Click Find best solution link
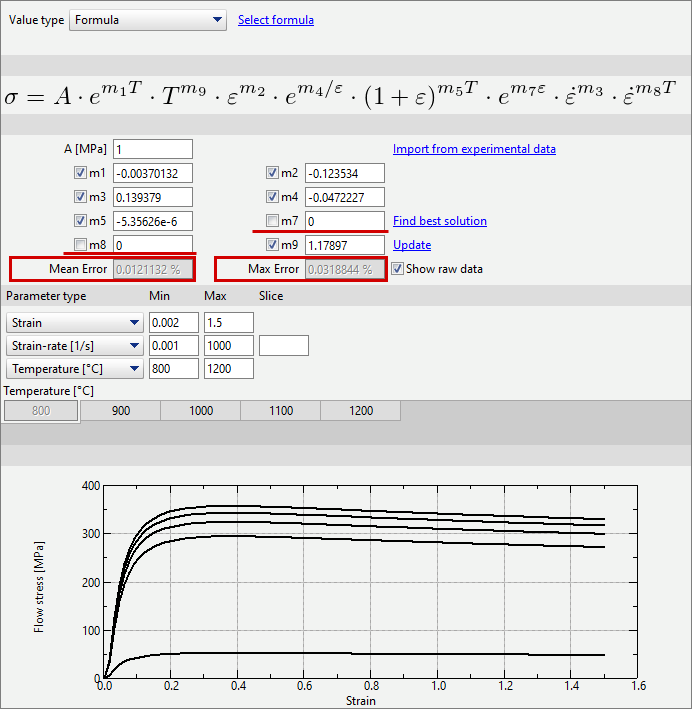This screenshot has height=709, width=692. pyautogui.click(x=439, y=221)
